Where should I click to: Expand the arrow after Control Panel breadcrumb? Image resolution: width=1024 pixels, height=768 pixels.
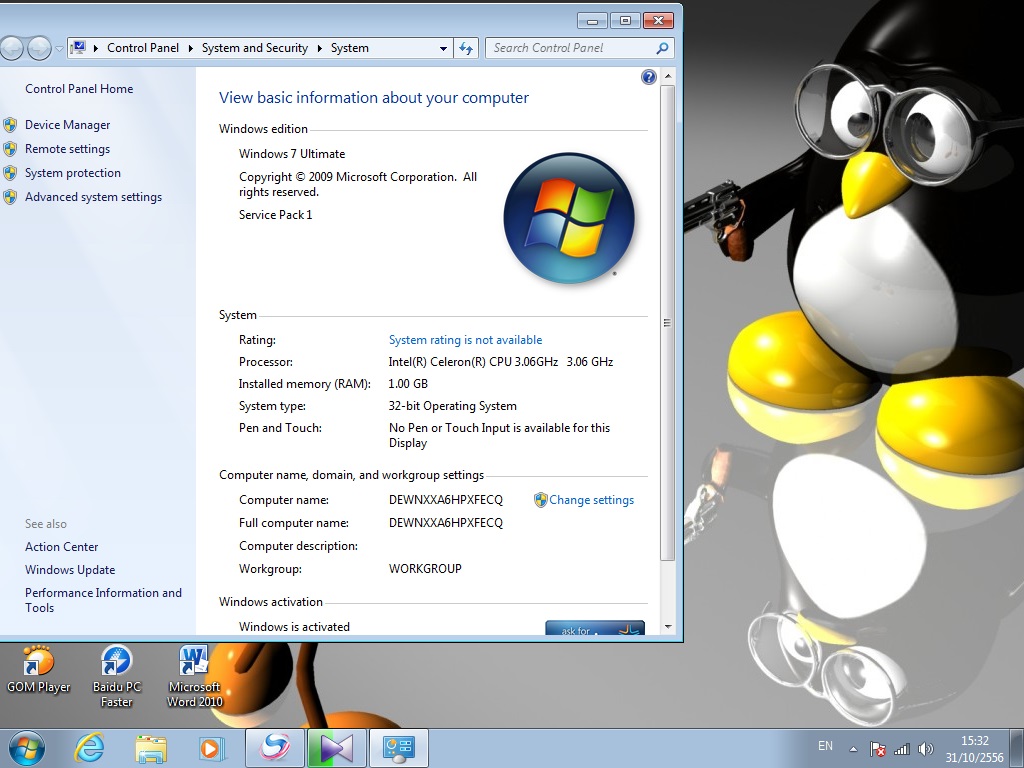click(x=191, y=48)
